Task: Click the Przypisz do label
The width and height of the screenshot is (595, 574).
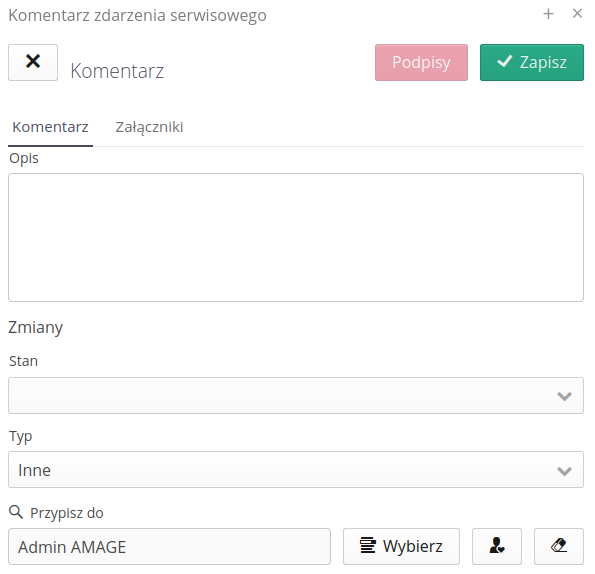Action: 67,513
